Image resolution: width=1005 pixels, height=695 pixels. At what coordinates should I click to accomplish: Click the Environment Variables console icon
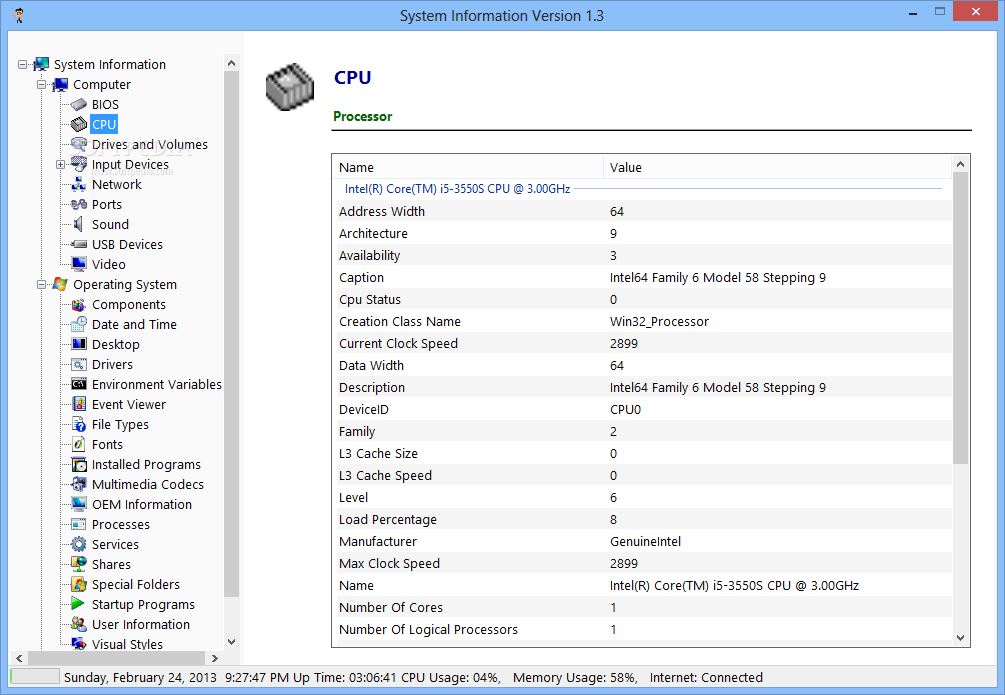[x=78, y=385]
